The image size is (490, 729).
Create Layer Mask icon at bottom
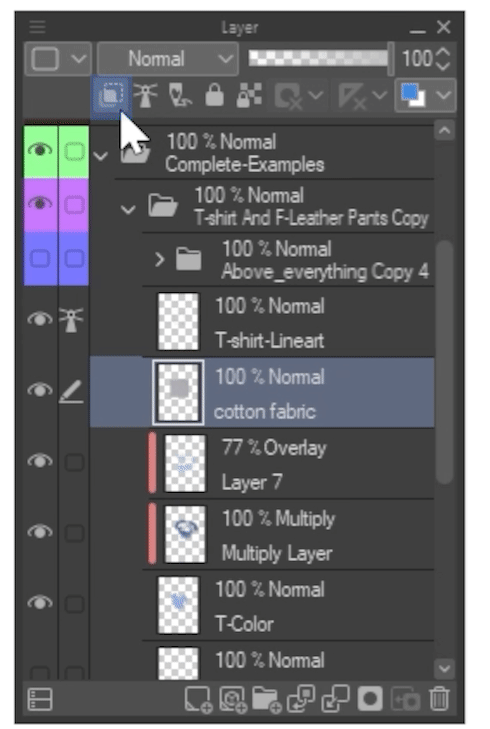pos(370,699)
